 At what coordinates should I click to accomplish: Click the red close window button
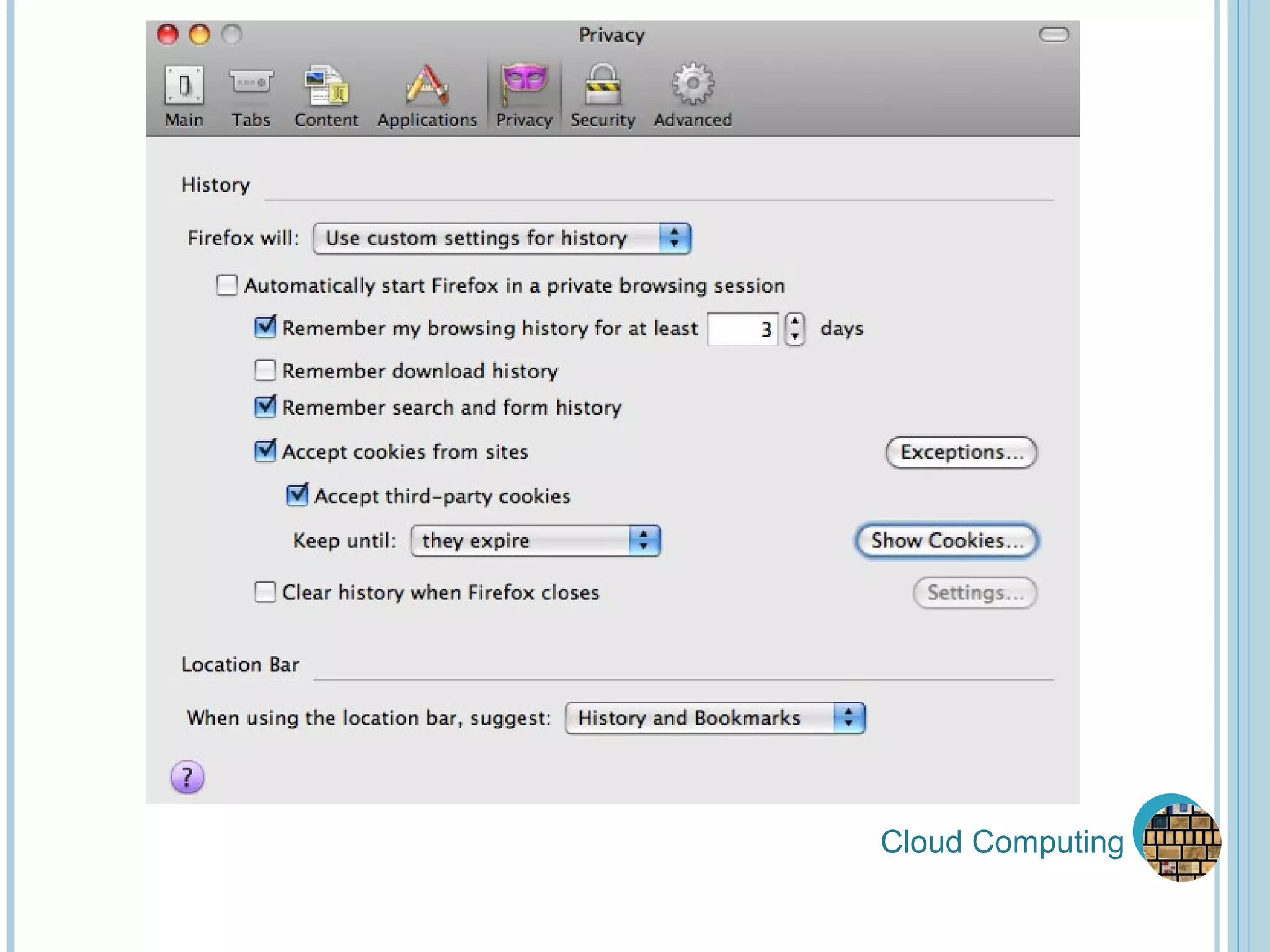pyautogui.click(x=167, y=35)
